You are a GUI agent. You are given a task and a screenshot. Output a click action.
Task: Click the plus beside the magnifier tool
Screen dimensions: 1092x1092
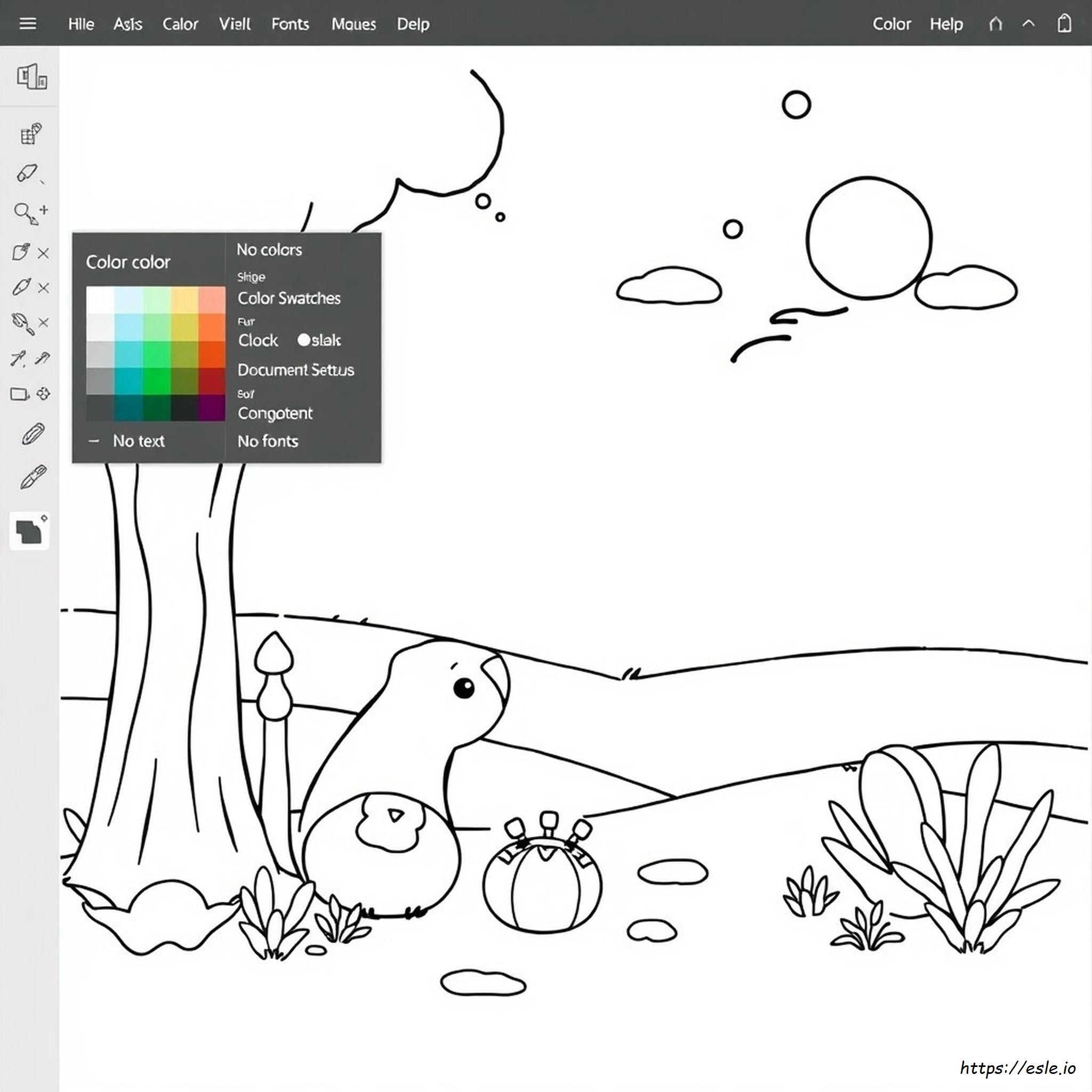coord(44,210)
